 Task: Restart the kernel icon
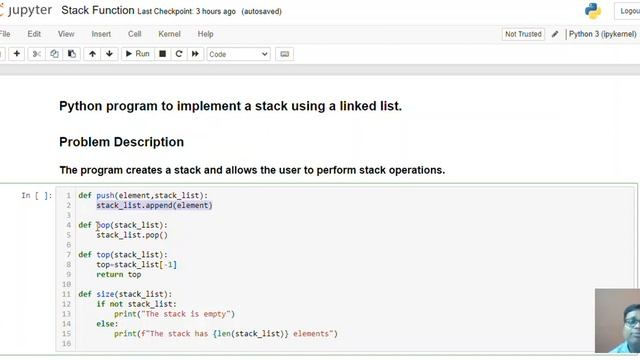(179, 54)
